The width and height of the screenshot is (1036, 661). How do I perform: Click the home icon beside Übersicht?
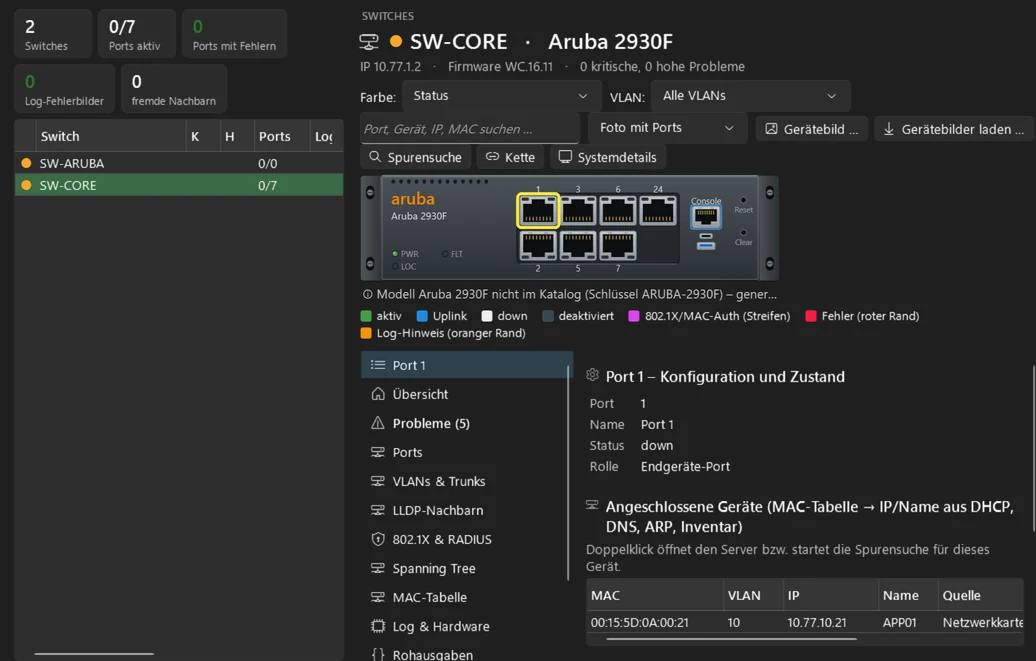point(378,394)
